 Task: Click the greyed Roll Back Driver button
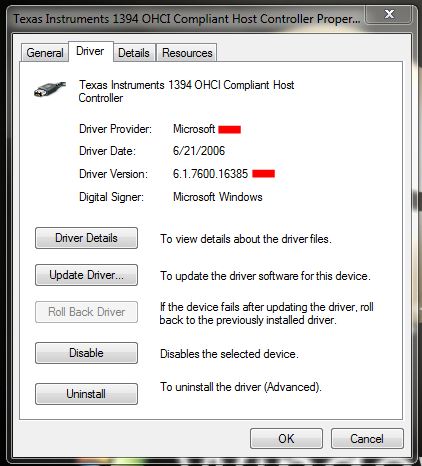point(86,312)
